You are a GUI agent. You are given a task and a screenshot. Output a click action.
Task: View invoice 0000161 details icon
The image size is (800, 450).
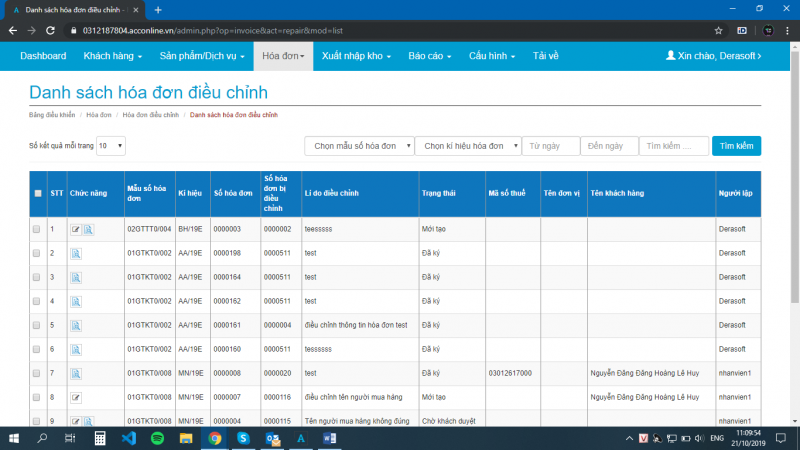pos(76,326)
